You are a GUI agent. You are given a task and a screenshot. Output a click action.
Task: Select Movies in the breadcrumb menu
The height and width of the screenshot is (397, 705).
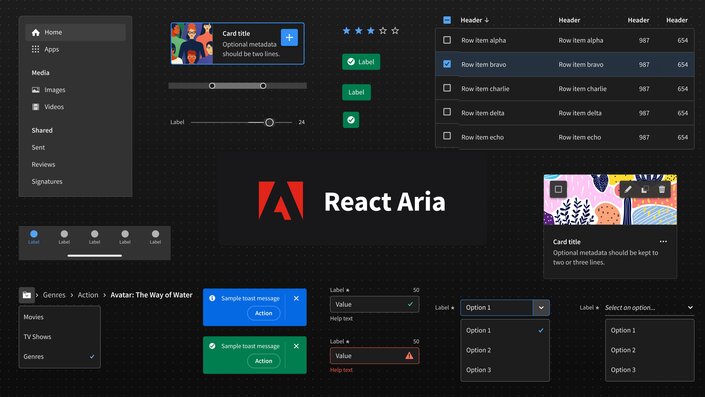[x=59, y=317]
